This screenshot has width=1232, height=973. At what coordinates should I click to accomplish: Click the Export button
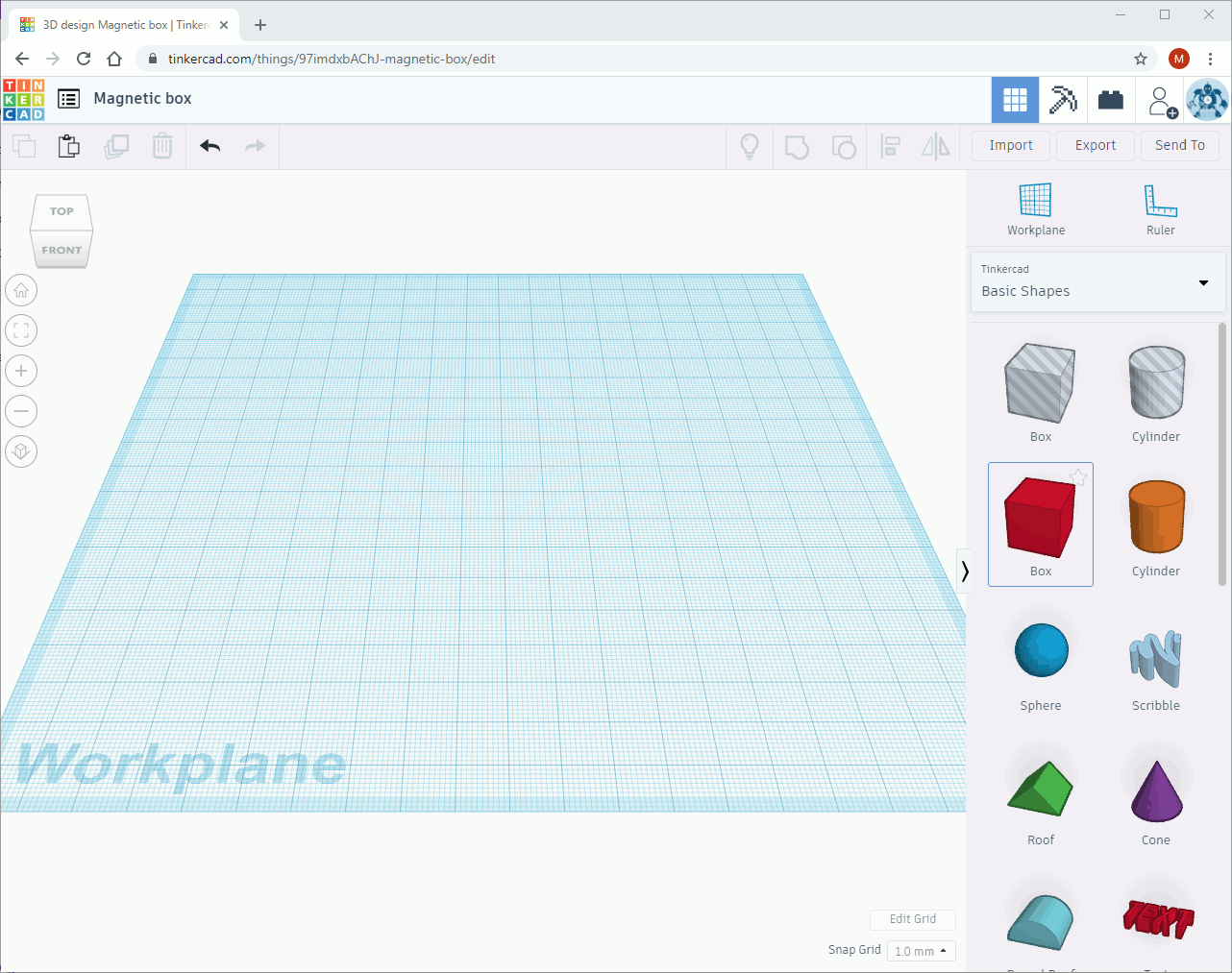tap(1096, 146)
